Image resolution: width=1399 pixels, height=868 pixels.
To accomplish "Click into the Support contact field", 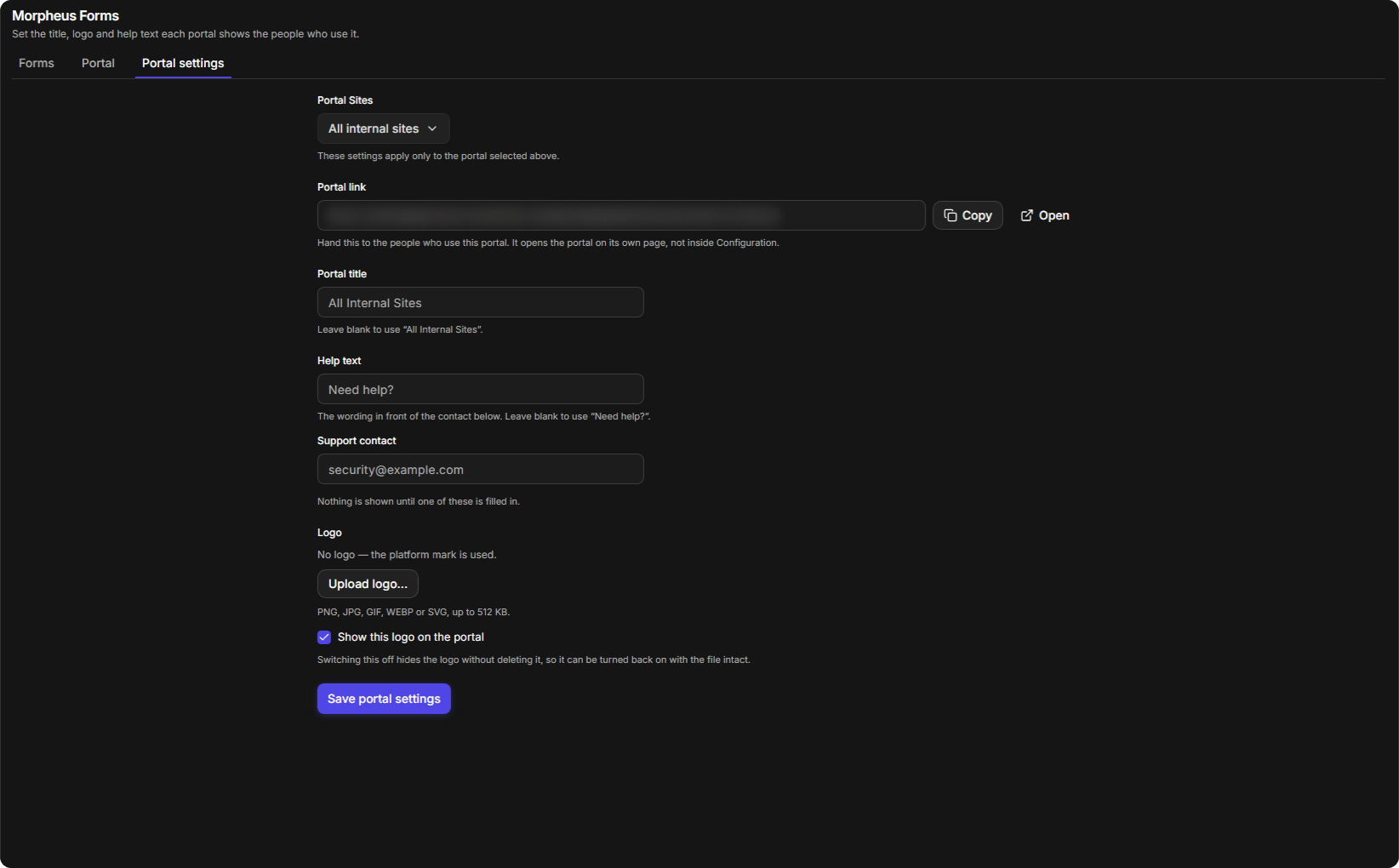I will pos(481,469).
